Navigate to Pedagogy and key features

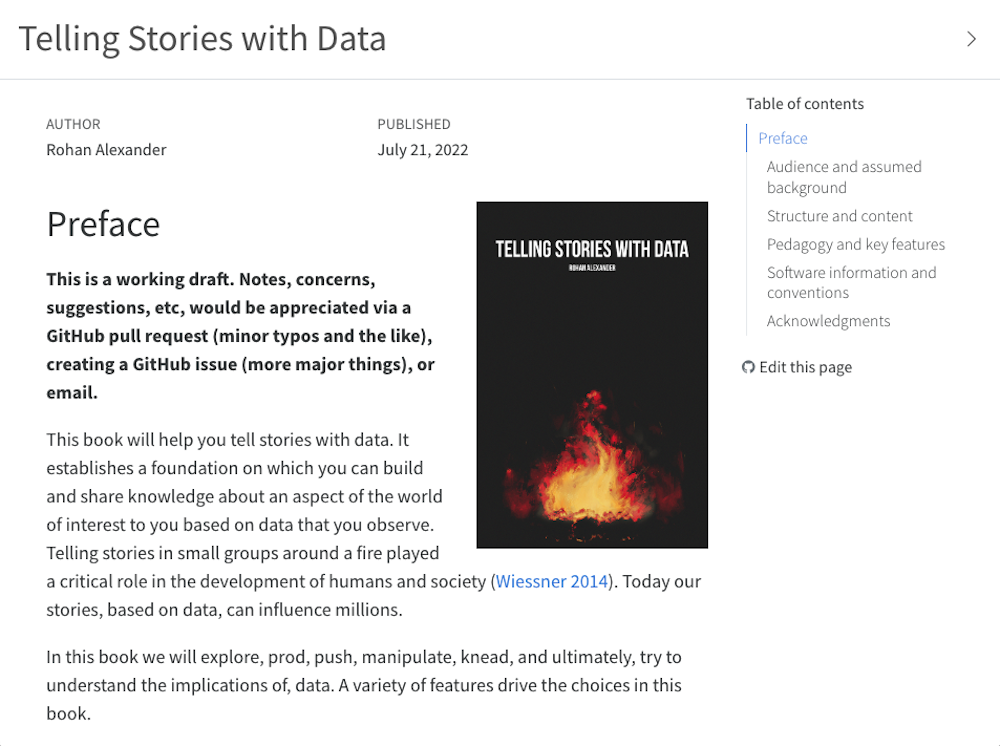(x=856, y=244)
